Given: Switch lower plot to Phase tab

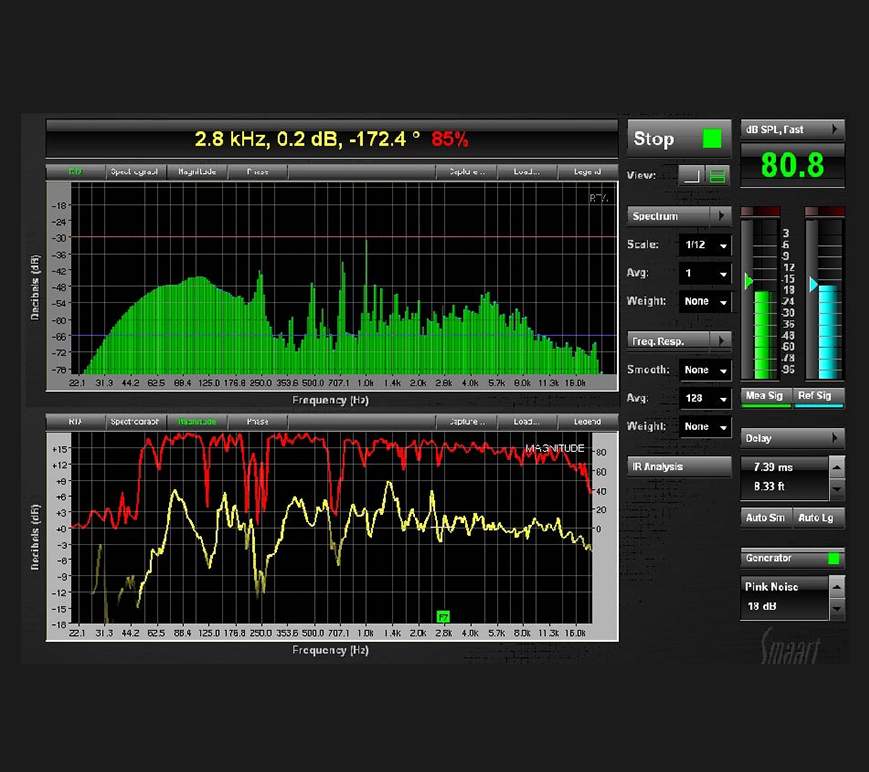Looking at the screenshot, I should (258, 422).
